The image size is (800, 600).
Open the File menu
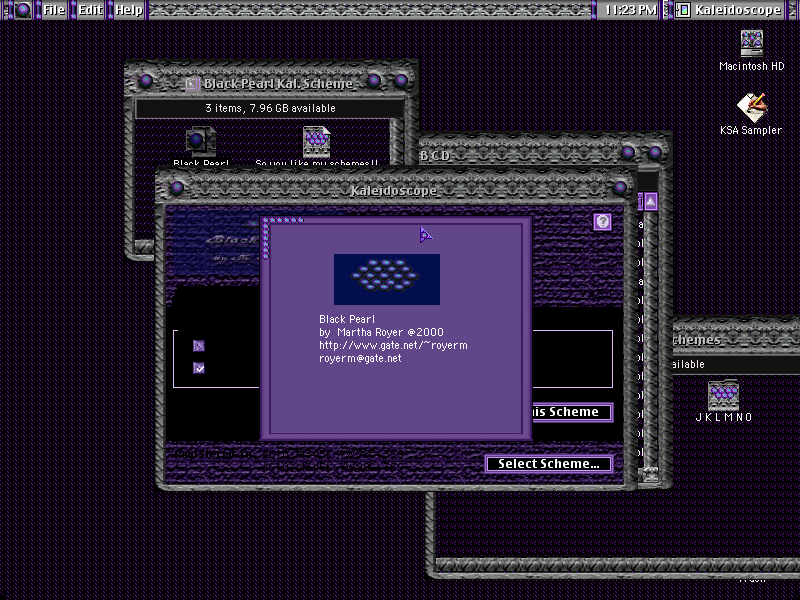(x=54, y=10)
